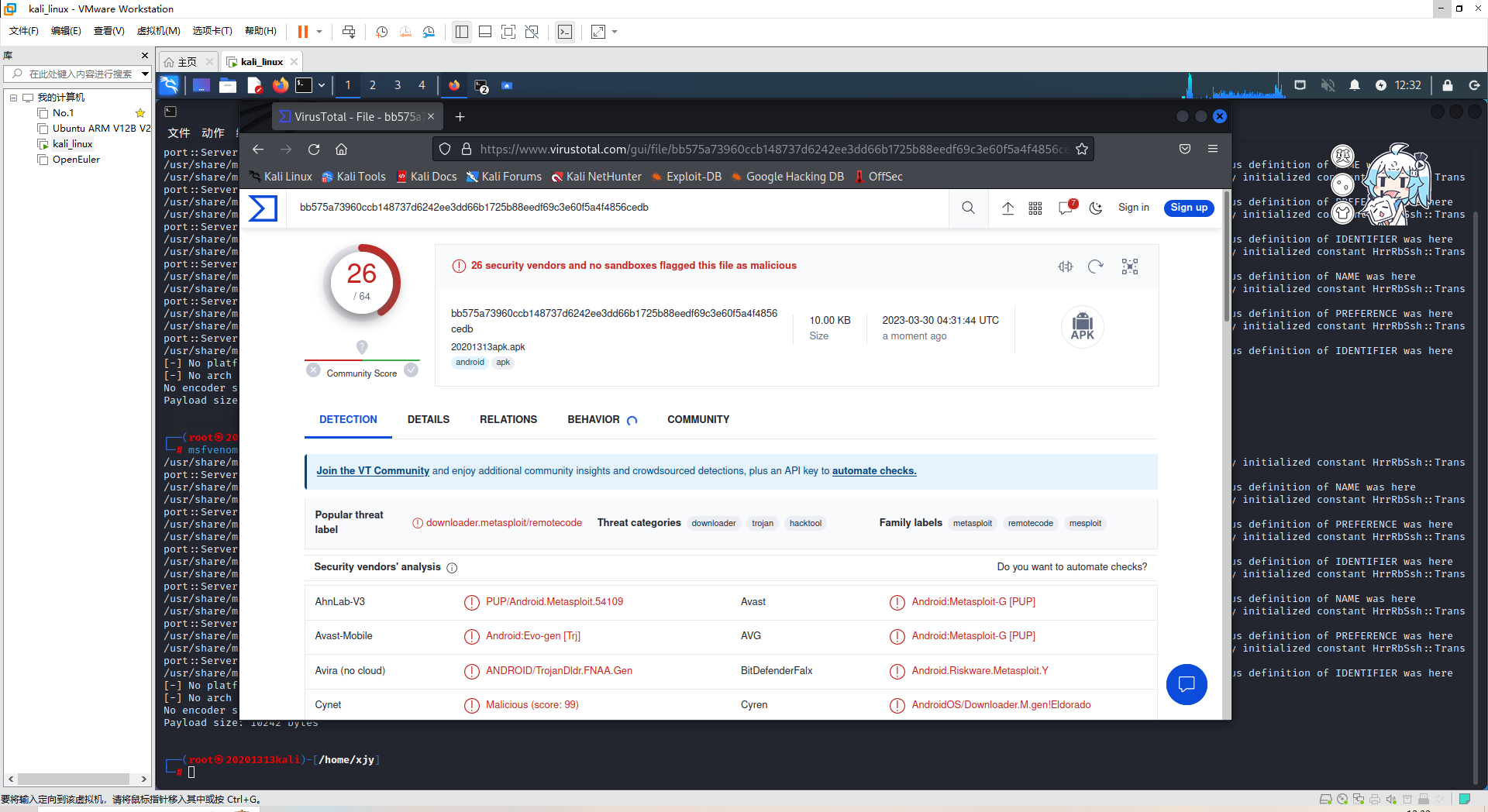The height and width of the screenshot is (812, 1488).
Task: Click the info icon beside Security vendors' analysis
Action: click(452, 568)
